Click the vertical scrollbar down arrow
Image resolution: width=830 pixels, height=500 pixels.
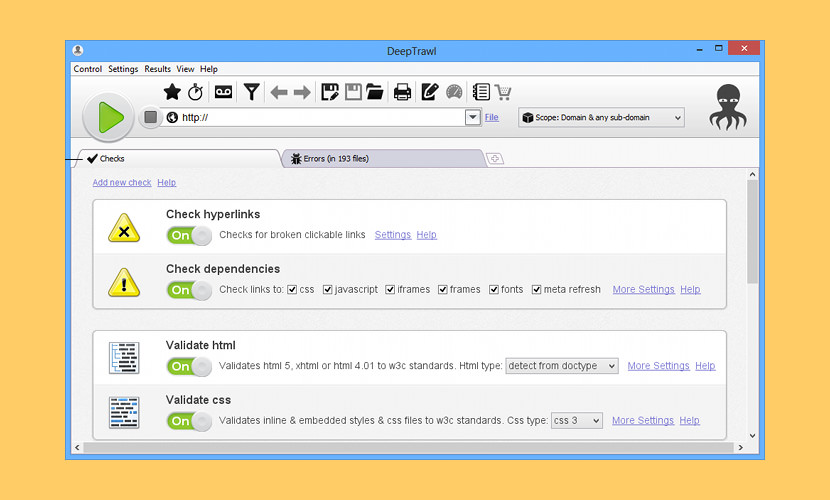click(753, 435)
